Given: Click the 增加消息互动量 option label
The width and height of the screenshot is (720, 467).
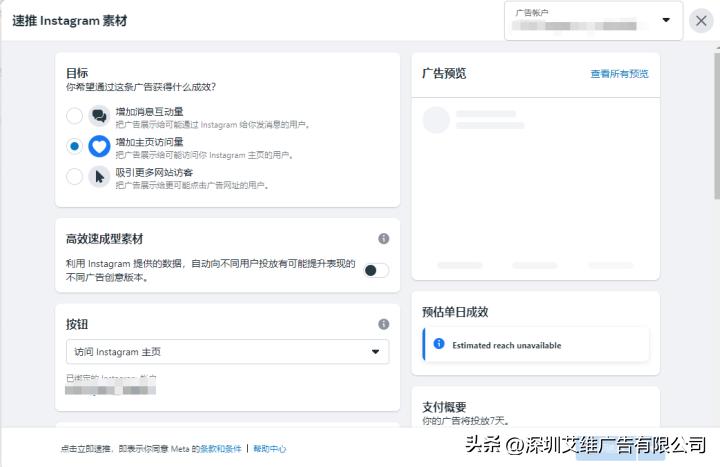Looking at the screenshot, I should [149, 112].
